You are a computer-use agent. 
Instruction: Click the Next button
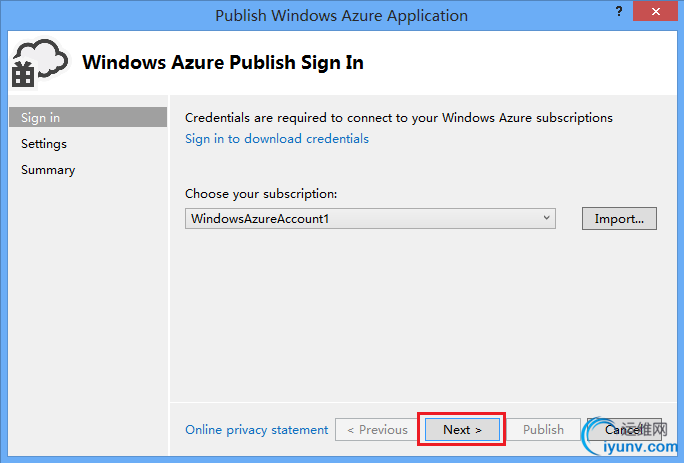(x=462, y=430)
